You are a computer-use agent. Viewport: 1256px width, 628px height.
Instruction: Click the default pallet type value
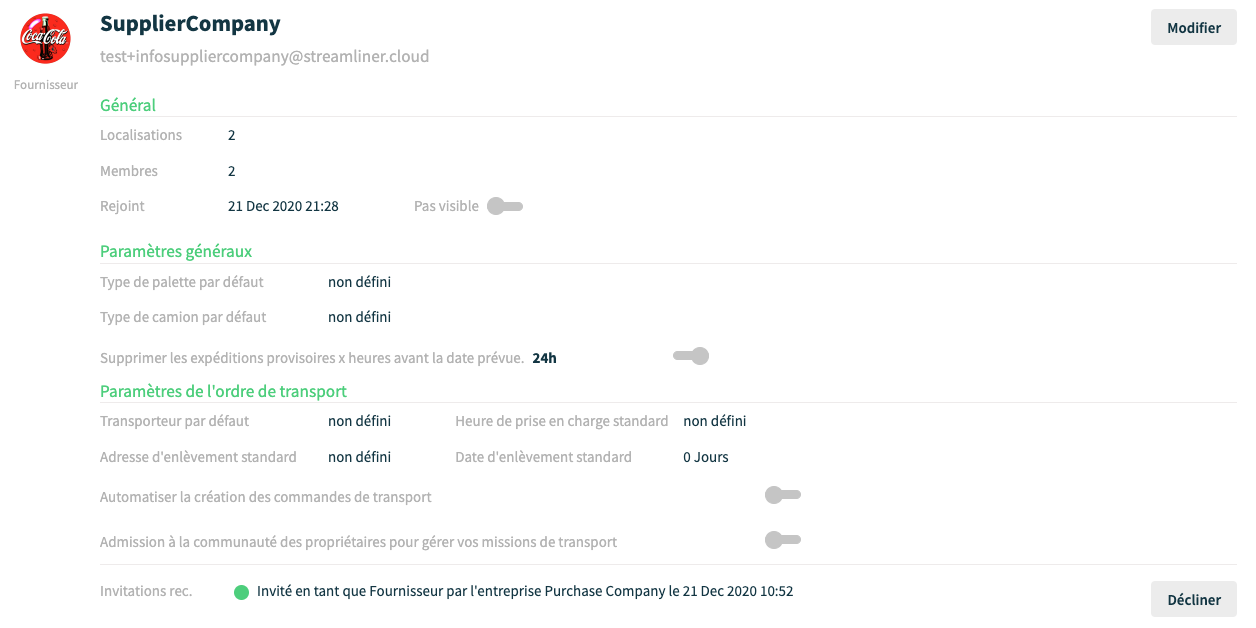(359, 282)
